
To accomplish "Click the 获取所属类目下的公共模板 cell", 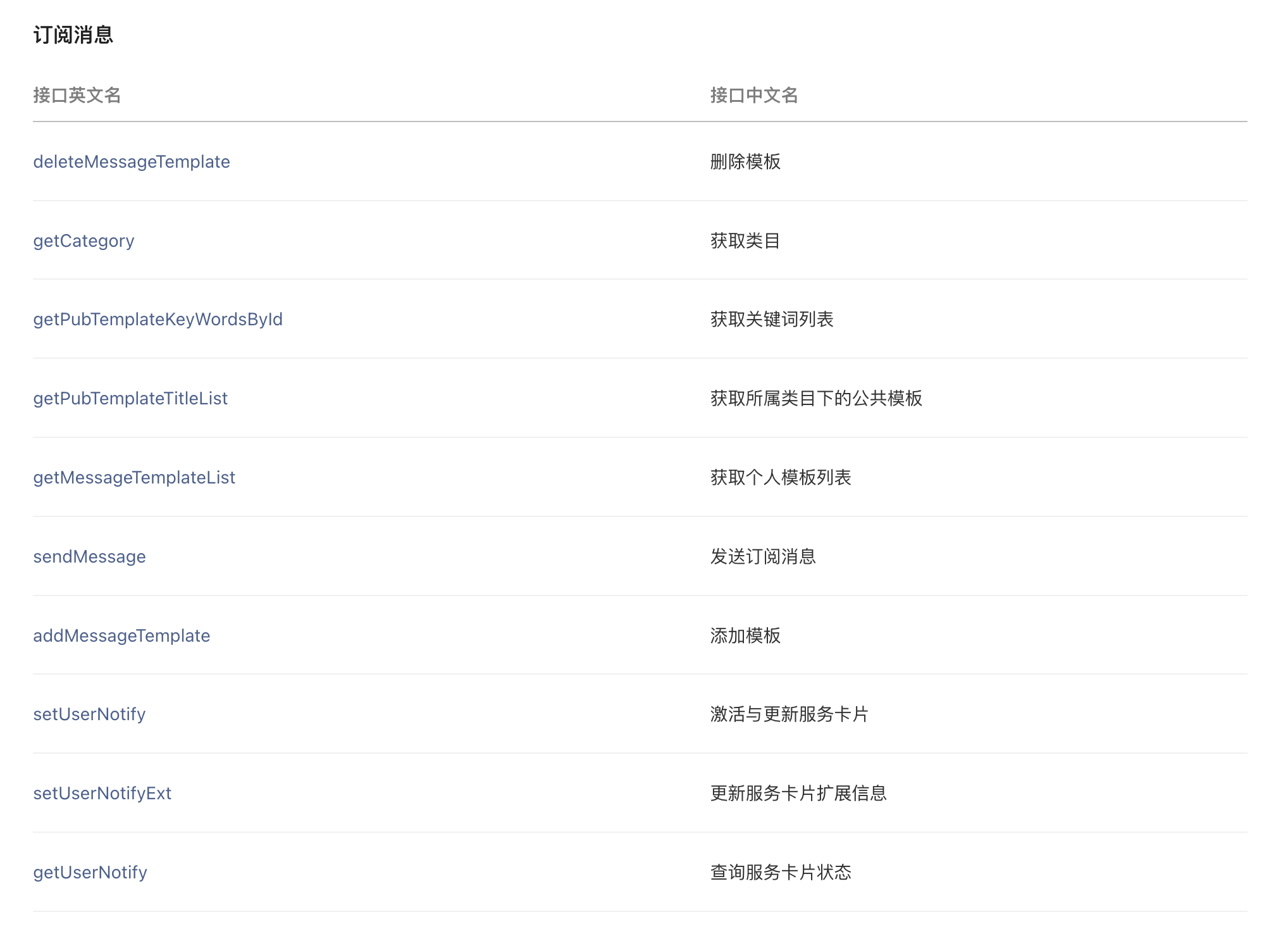I will [816, 399].
